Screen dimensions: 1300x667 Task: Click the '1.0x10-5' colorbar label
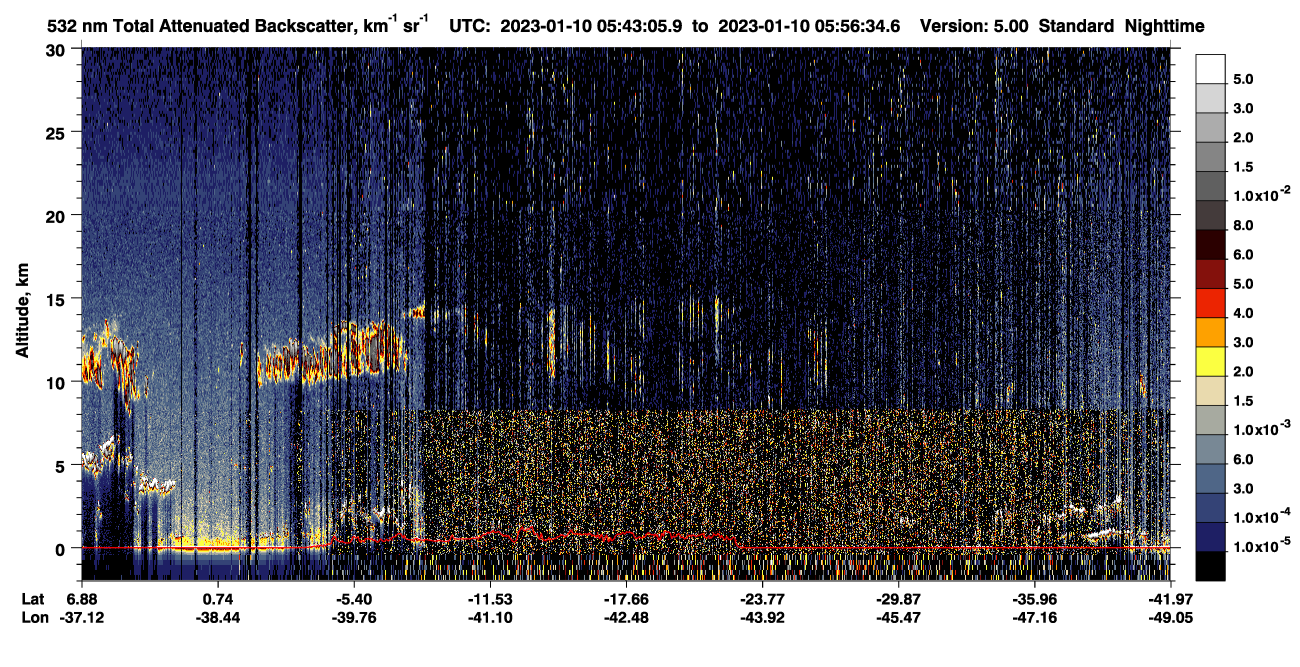click(1263, 546)
